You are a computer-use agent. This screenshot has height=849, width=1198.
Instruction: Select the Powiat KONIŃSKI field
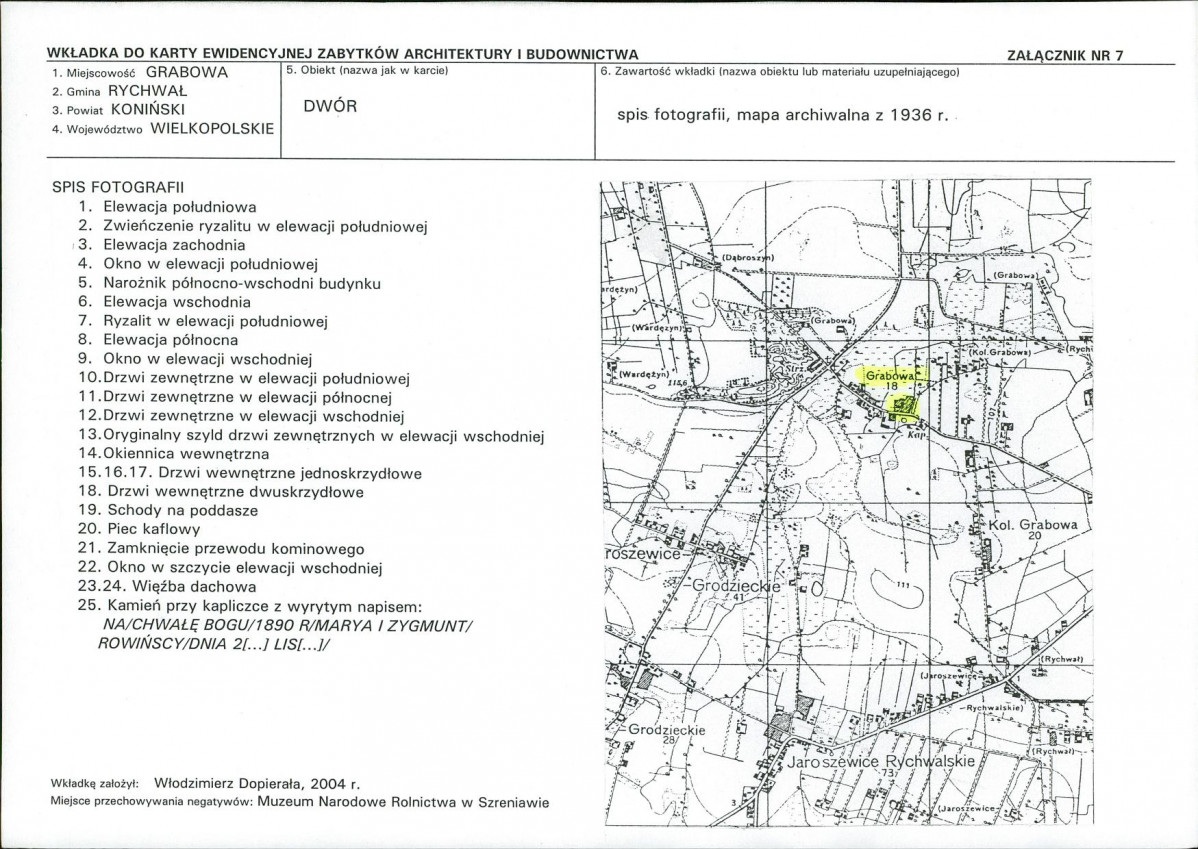(x=118, y=109)
